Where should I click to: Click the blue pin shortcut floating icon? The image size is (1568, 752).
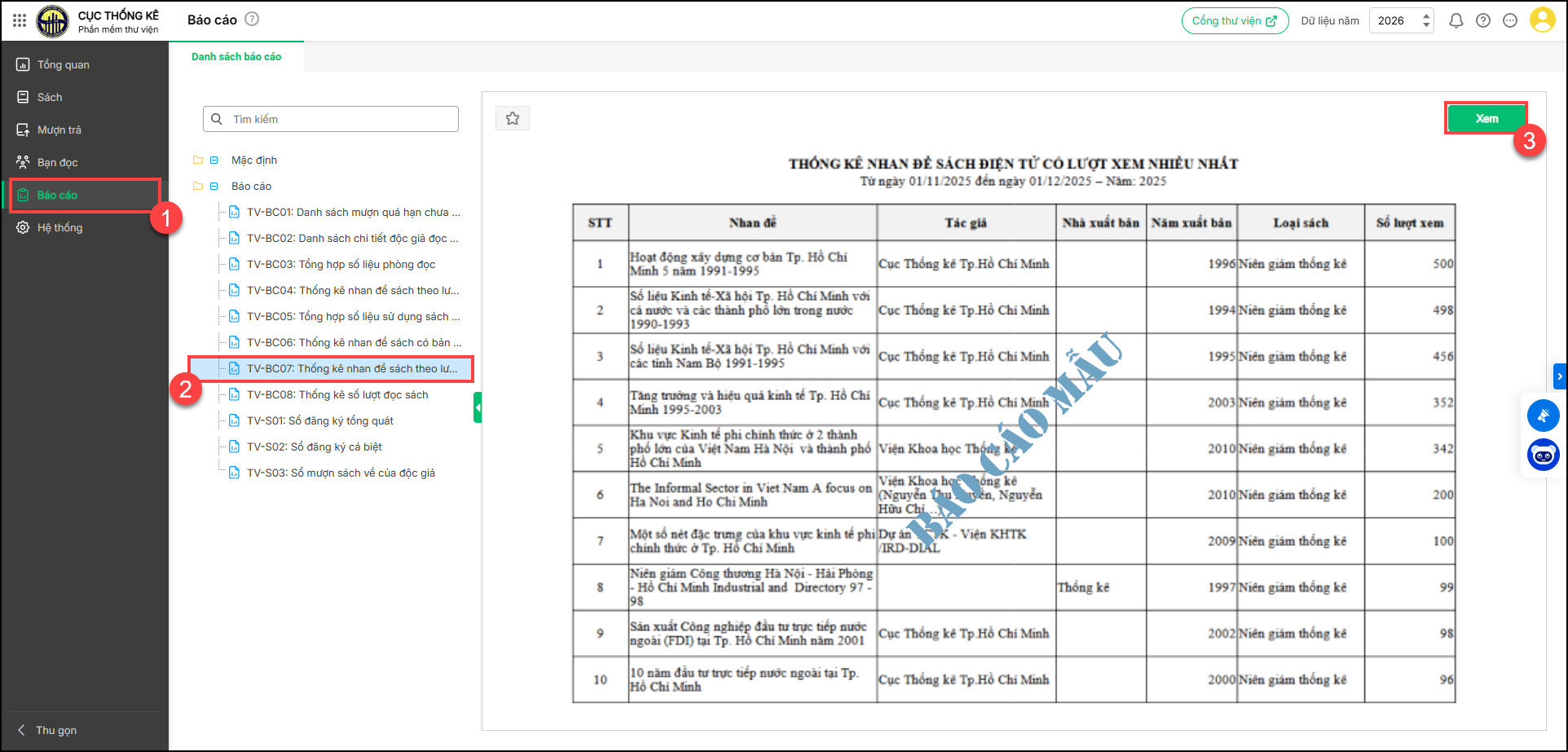[1543, 416]
